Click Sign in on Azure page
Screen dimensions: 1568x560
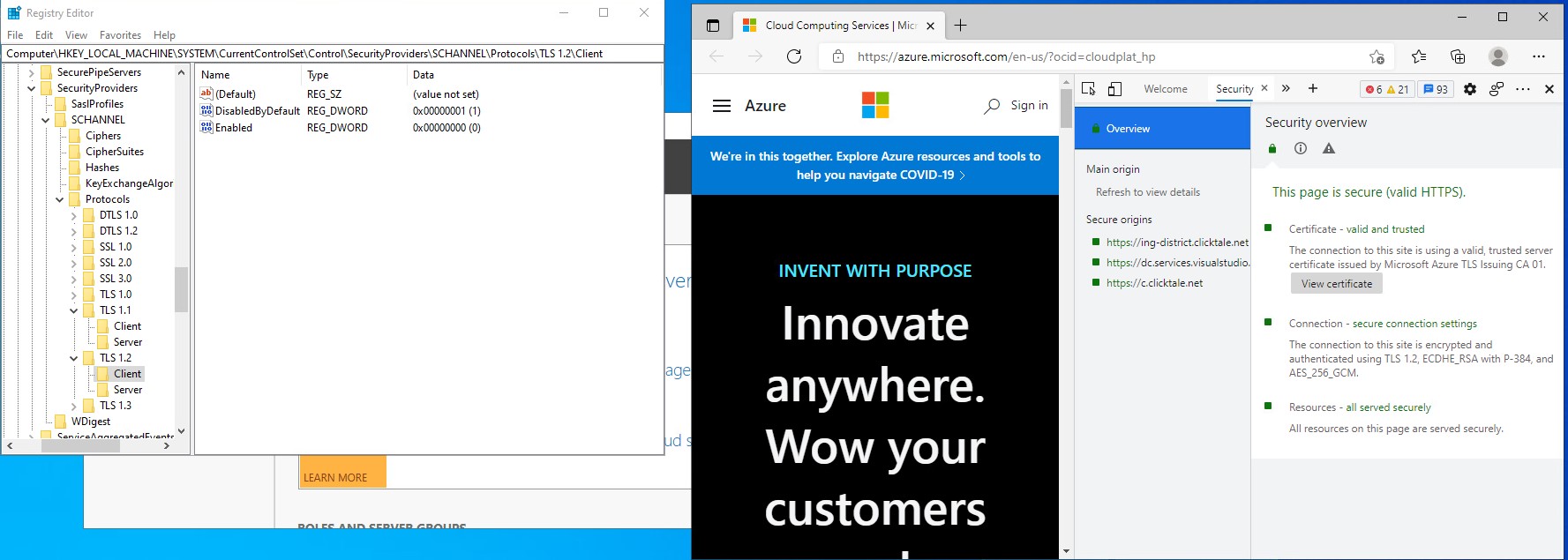click(1030, 105)
